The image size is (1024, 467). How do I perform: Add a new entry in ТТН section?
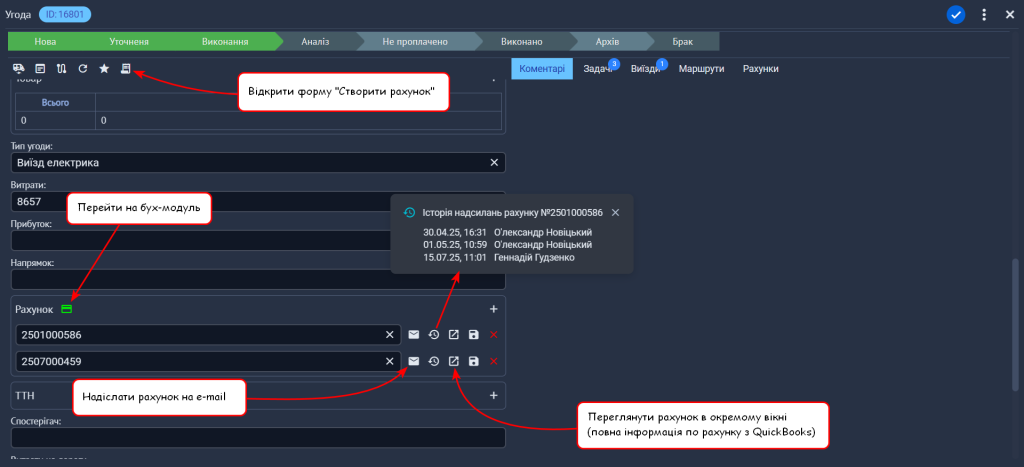pos(494,395)
